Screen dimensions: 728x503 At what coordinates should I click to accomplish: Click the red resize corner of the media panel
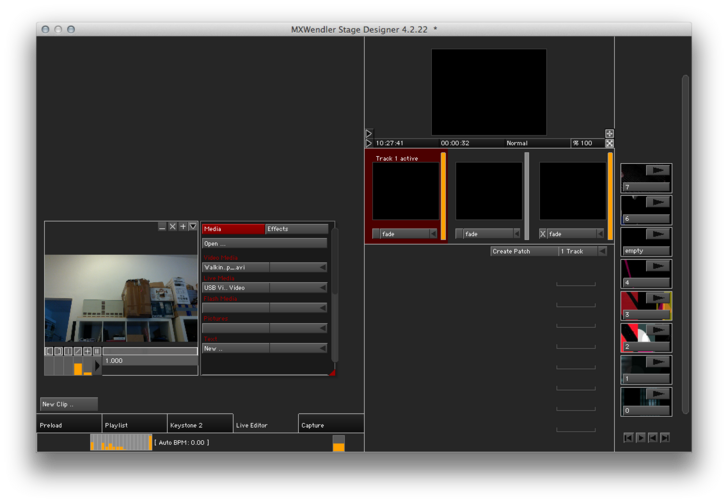[332, 372]
